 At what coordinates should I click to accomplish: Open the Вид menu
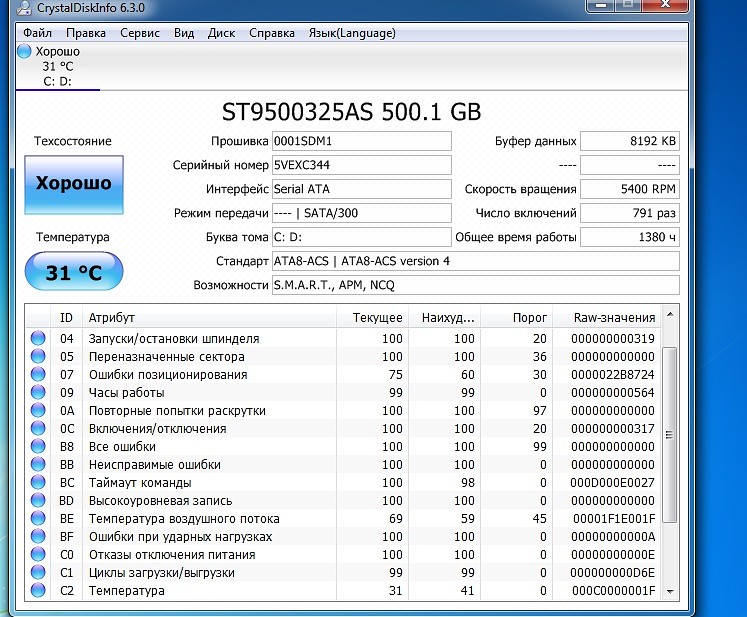click(184, 33)
